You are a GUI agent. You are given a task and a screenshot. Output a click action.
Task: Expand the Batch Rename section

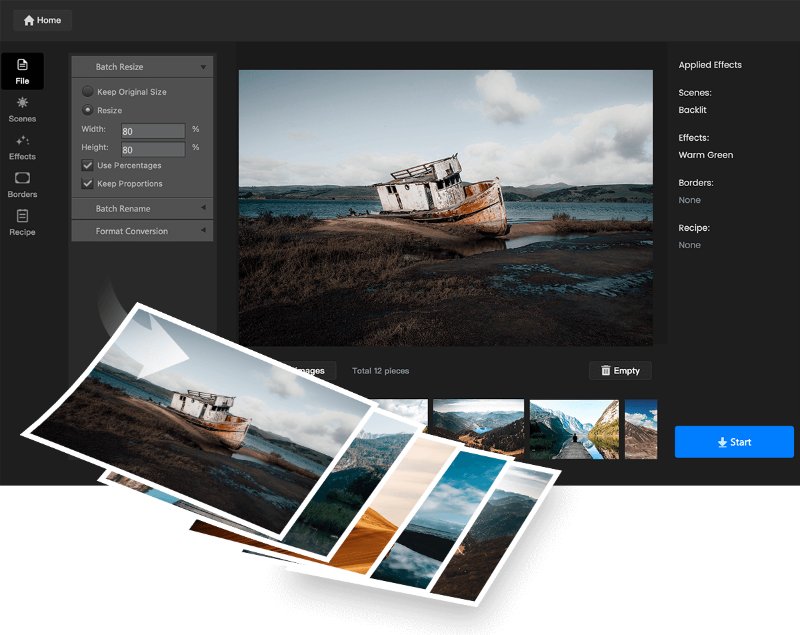[203, 208]
